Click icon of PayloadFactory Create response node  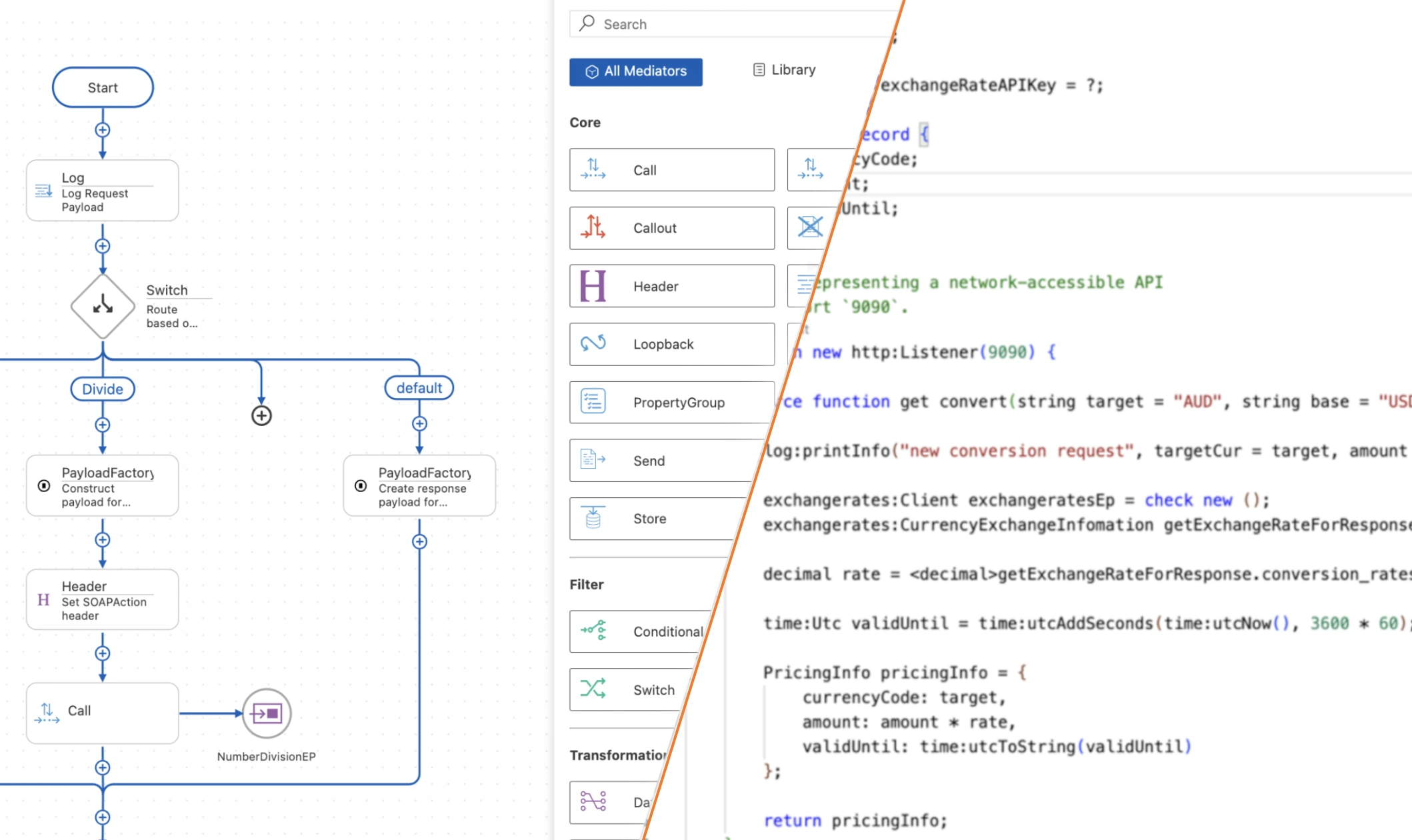(x=361, y=486)
